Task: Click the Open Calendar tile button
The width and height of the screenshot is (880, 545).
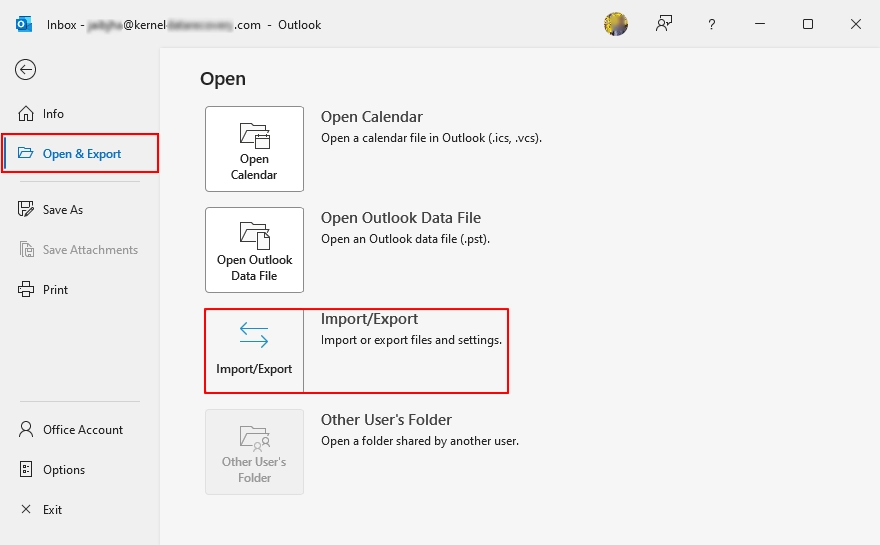Action: coord(254,149)
